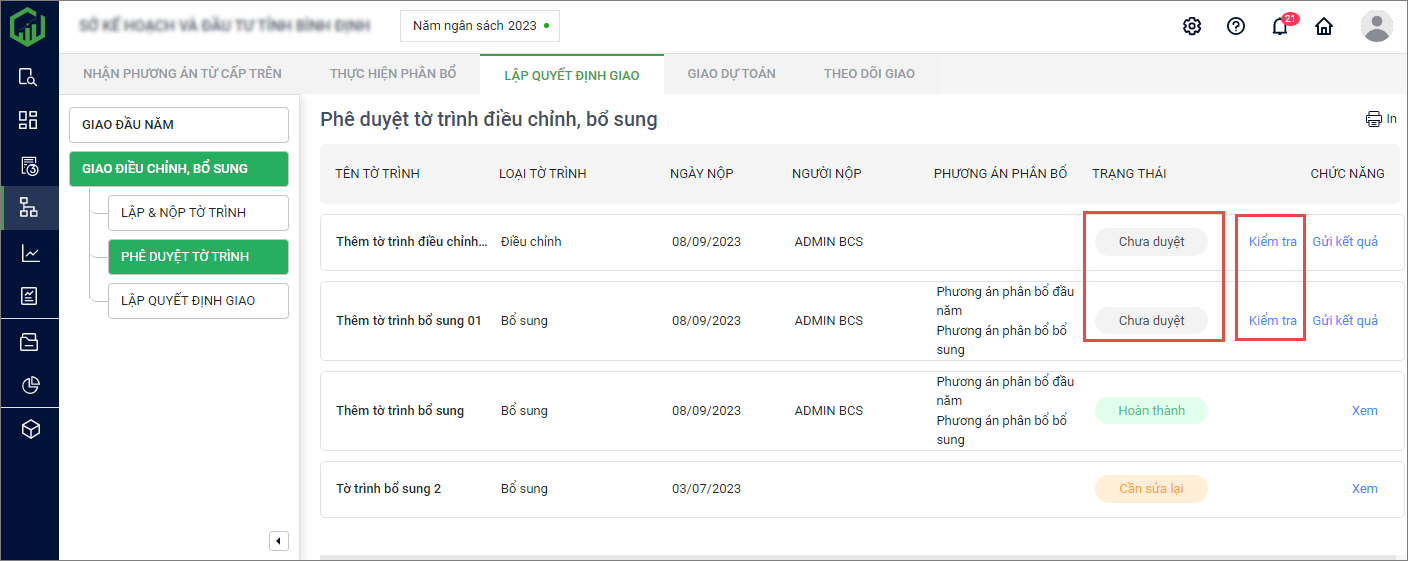Click the document search icon in sidebar
This screenshot has width=1408, height=561.
click(x=29, y=77)
